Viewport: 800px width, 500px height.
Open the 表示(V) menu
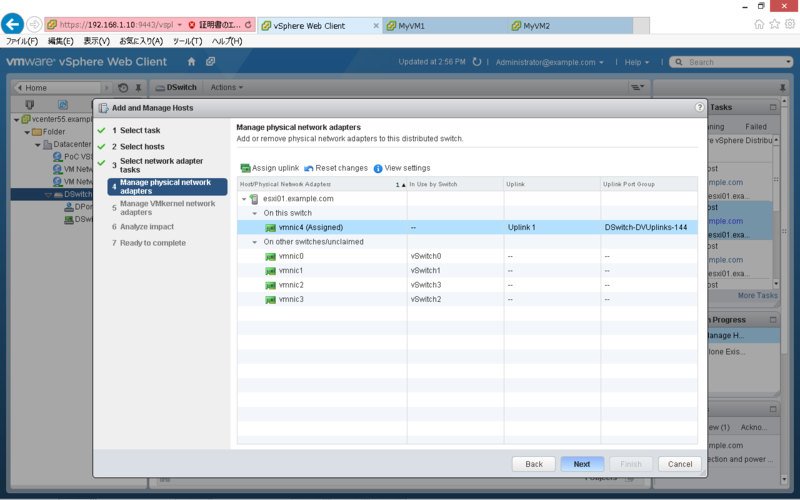click(x=96, y=41)
